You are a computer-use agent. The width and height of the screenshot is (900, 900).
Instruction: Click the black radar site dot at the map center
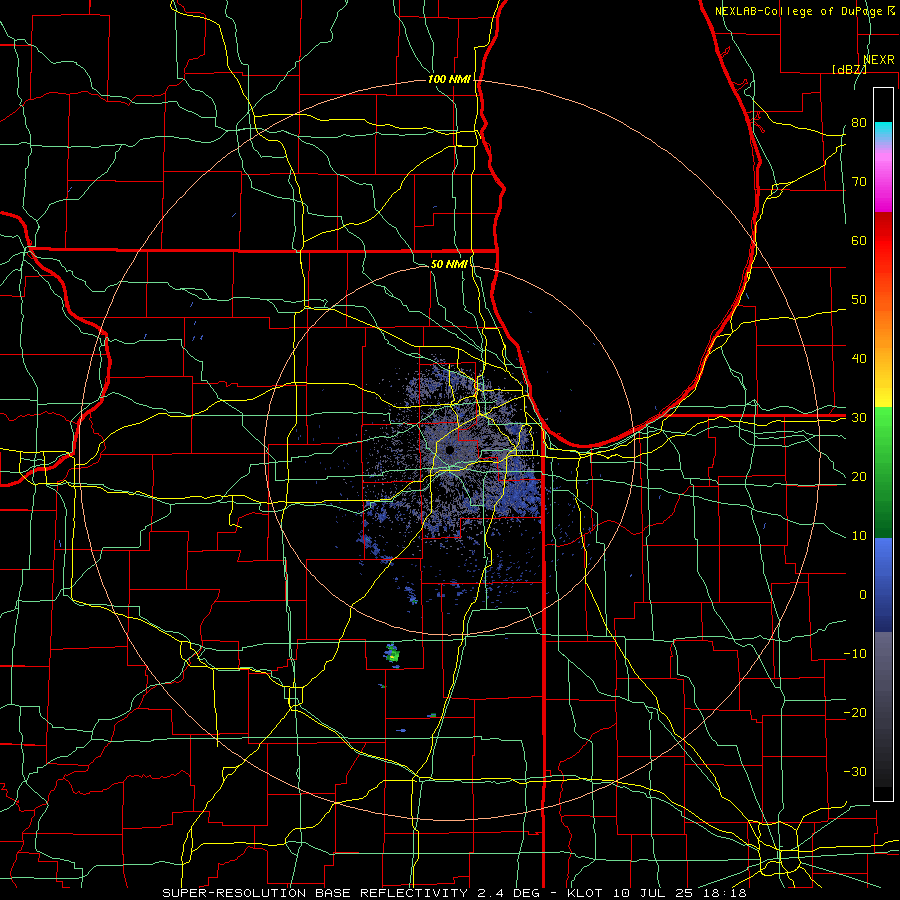click(450, 450)
